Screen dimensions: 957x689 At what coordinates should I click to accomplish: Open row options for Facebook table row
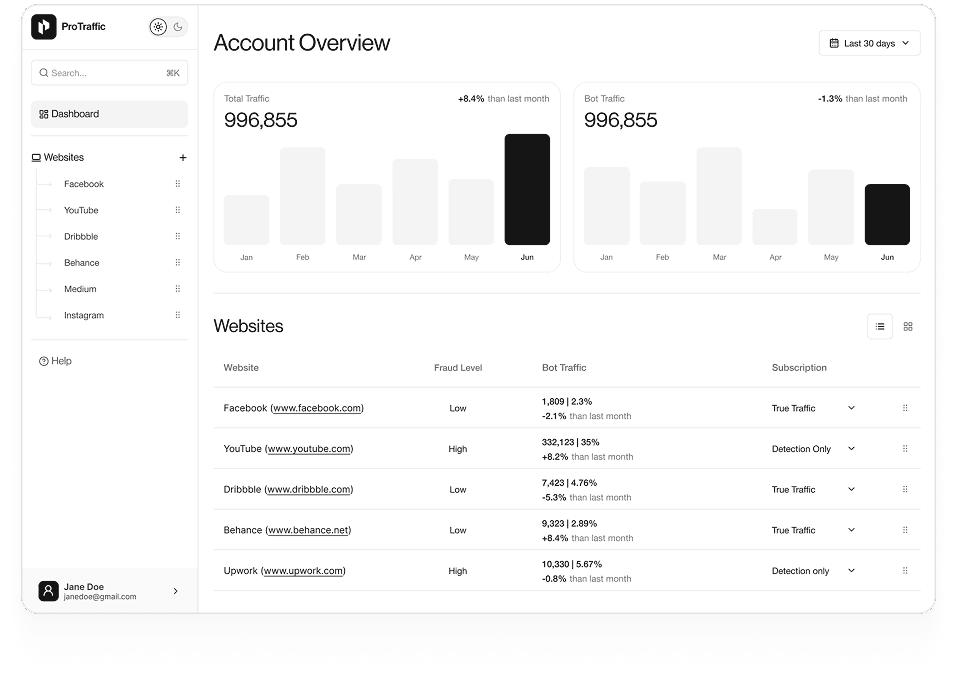pos(905,408)
